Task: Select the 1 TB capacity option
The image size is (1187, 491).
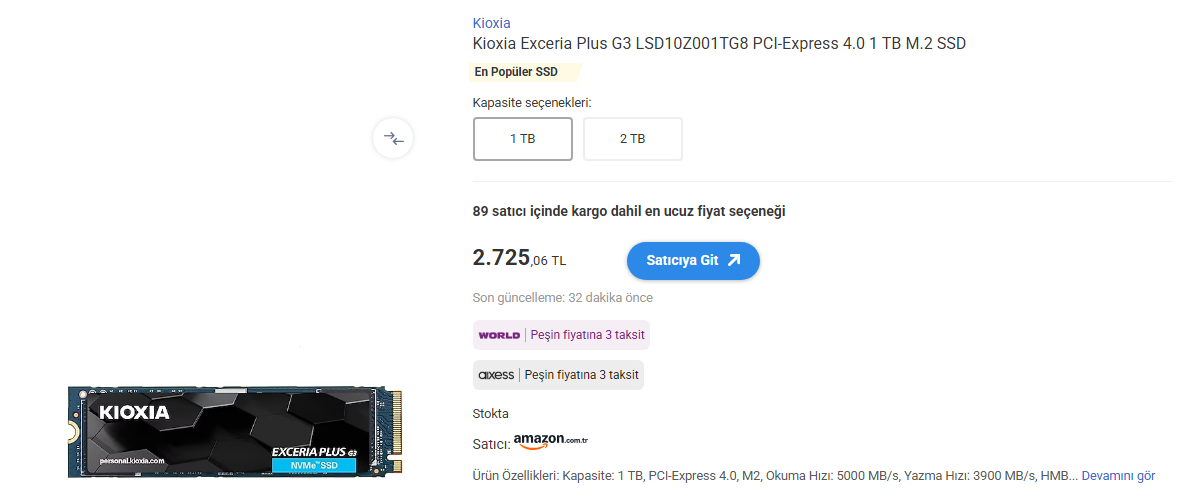Action: [522, 138]
